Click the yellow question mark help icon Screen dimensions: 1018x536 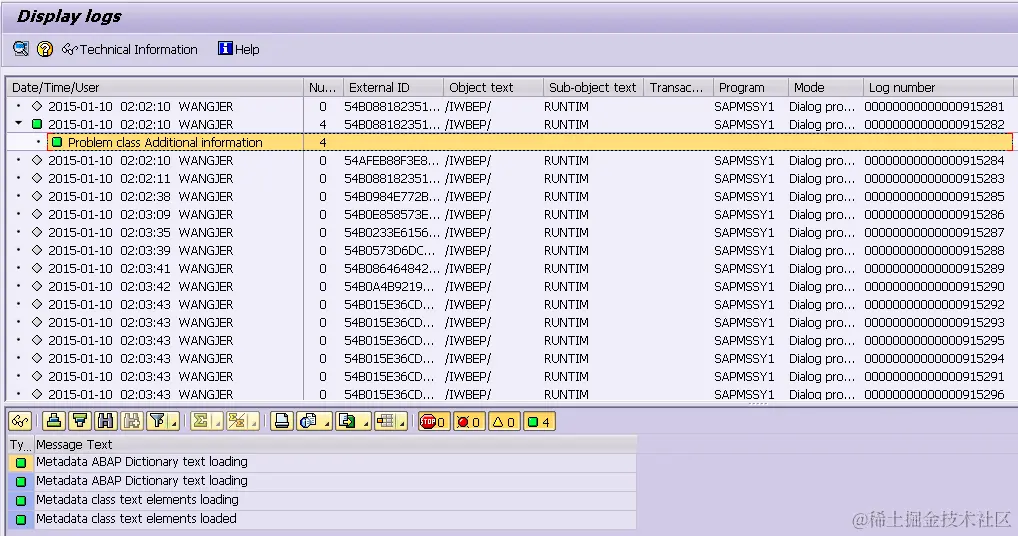coord(45,49)
